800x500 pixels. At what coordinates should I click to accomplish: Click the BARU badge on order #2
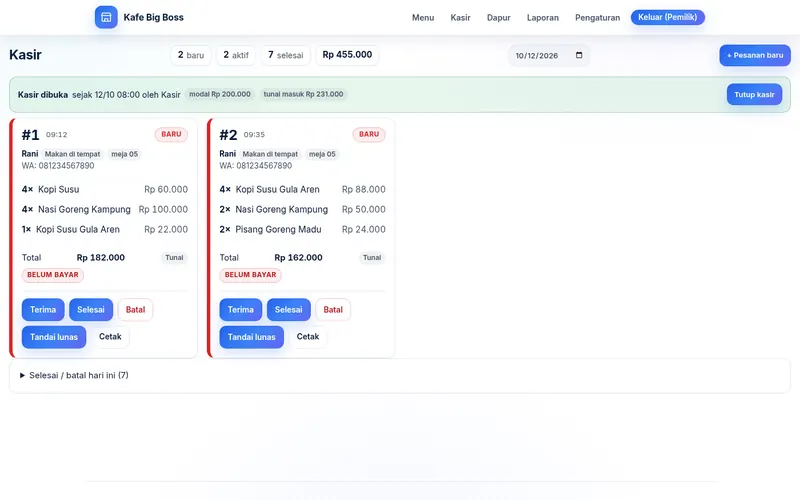pyautogui.click(x=369, y=134)
